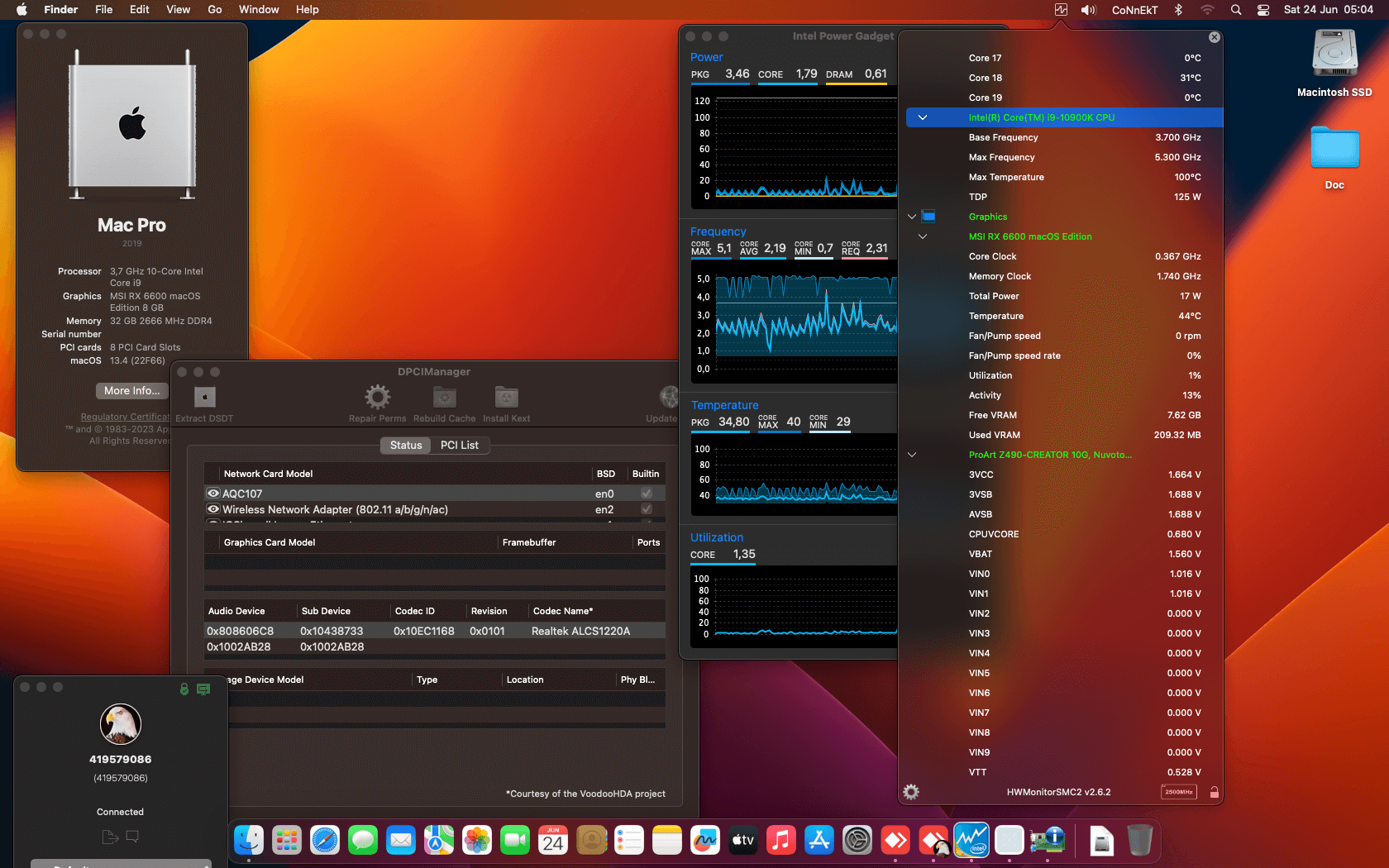Click the lock toggle in HWMonitorSMC2

[x=1214, y=791]
